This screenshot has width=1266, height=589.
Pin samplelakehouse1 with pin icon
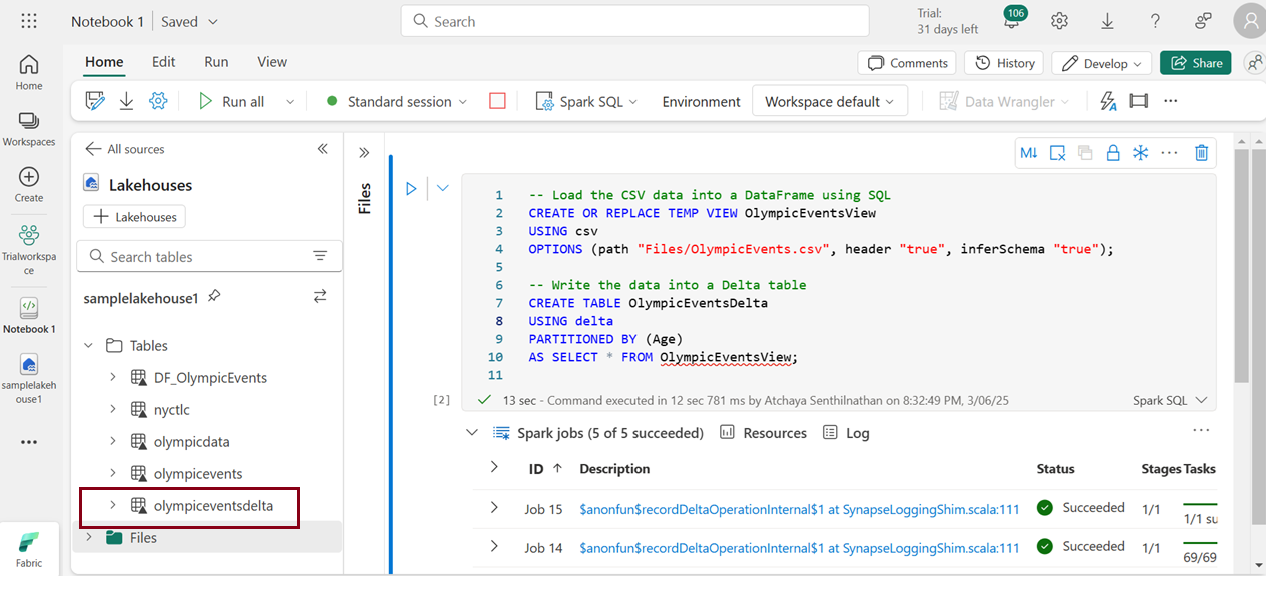click(x=214, y=297)
